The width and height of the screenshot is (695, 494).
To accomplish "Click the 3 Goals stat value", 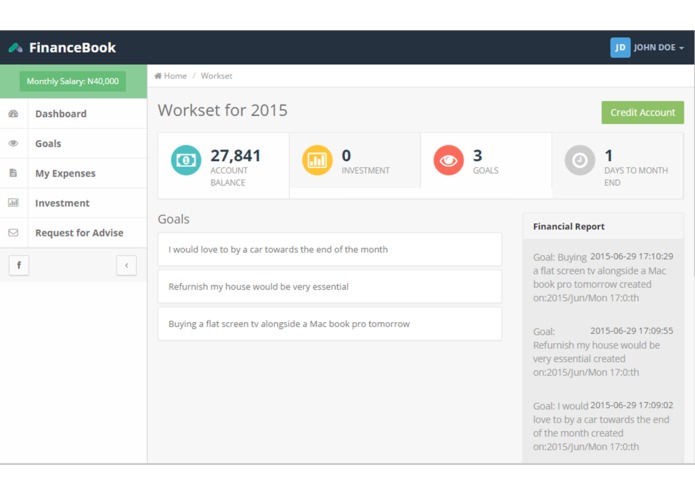I will [x=477, y=156].
